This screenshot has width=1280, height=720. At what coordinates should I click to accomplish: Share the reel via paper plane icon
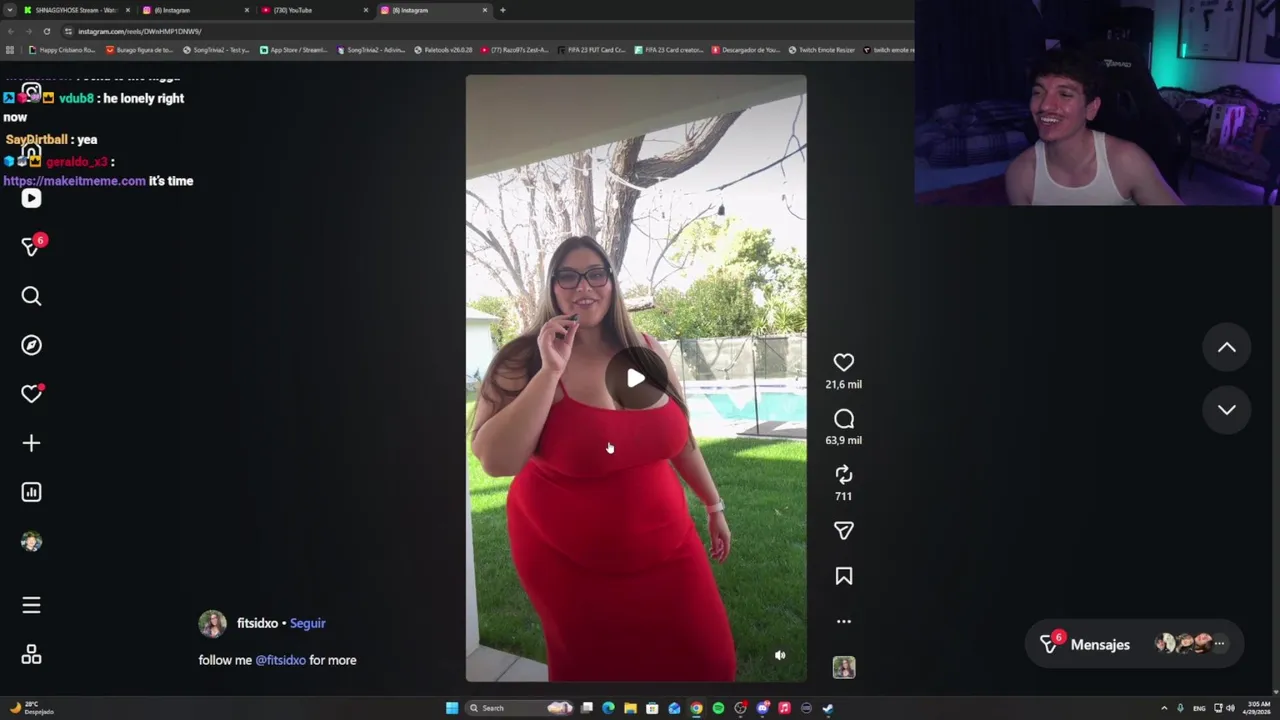(x=844, y=531)
